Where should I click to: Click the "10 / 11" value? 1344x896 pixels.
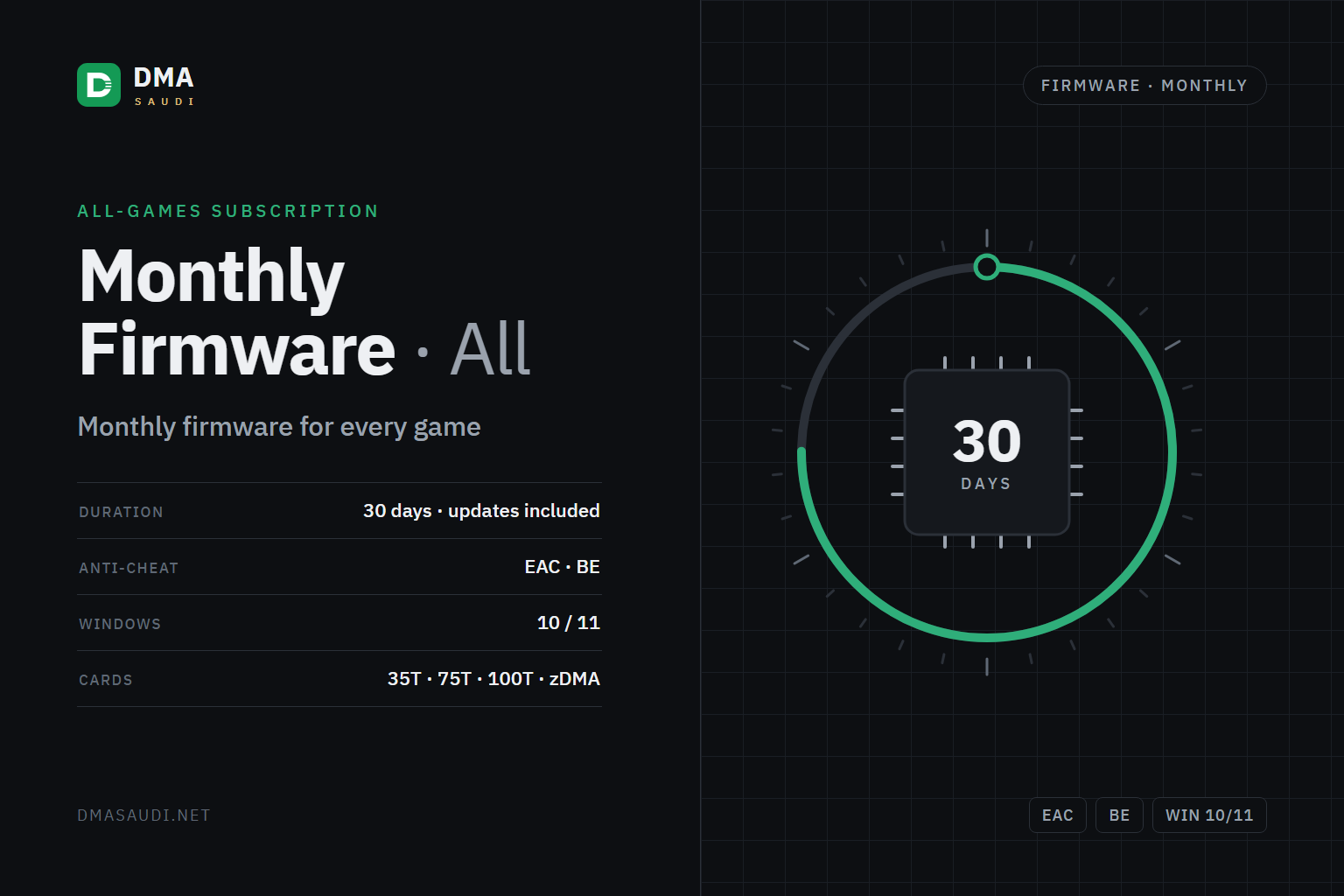(569, 623)
